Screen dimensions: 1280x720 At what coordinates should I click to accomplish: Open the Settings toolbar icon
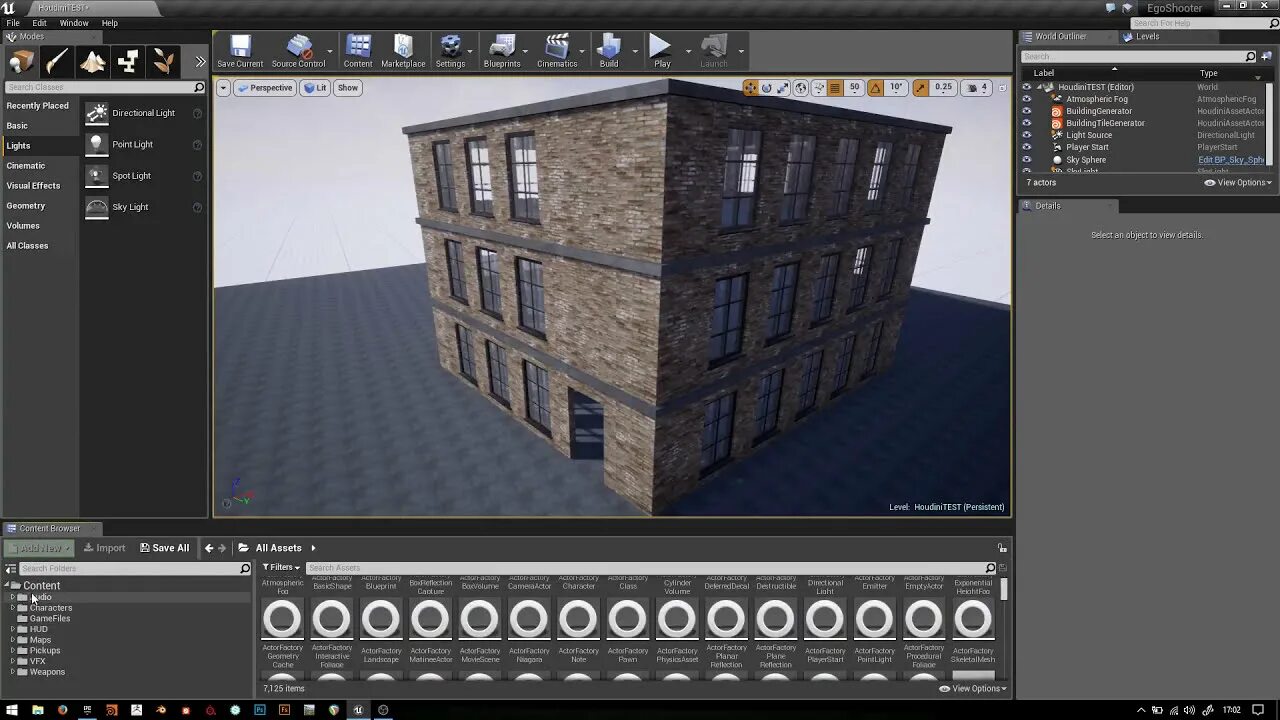coord(450,51)
